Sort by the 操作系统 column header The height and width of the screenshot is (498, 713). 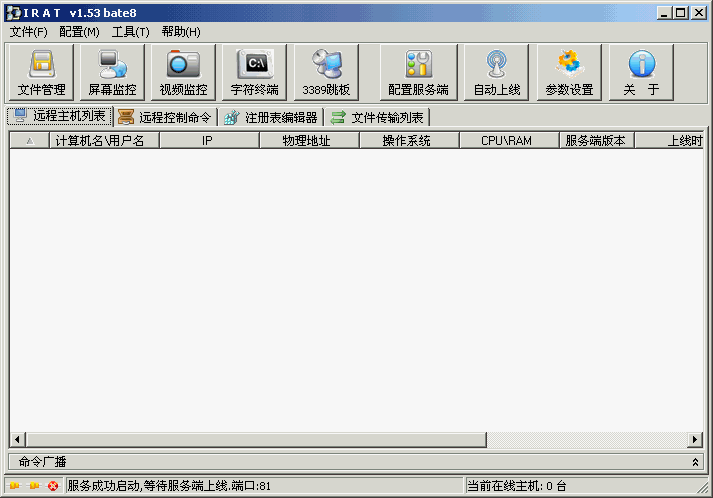coord(407,141)
